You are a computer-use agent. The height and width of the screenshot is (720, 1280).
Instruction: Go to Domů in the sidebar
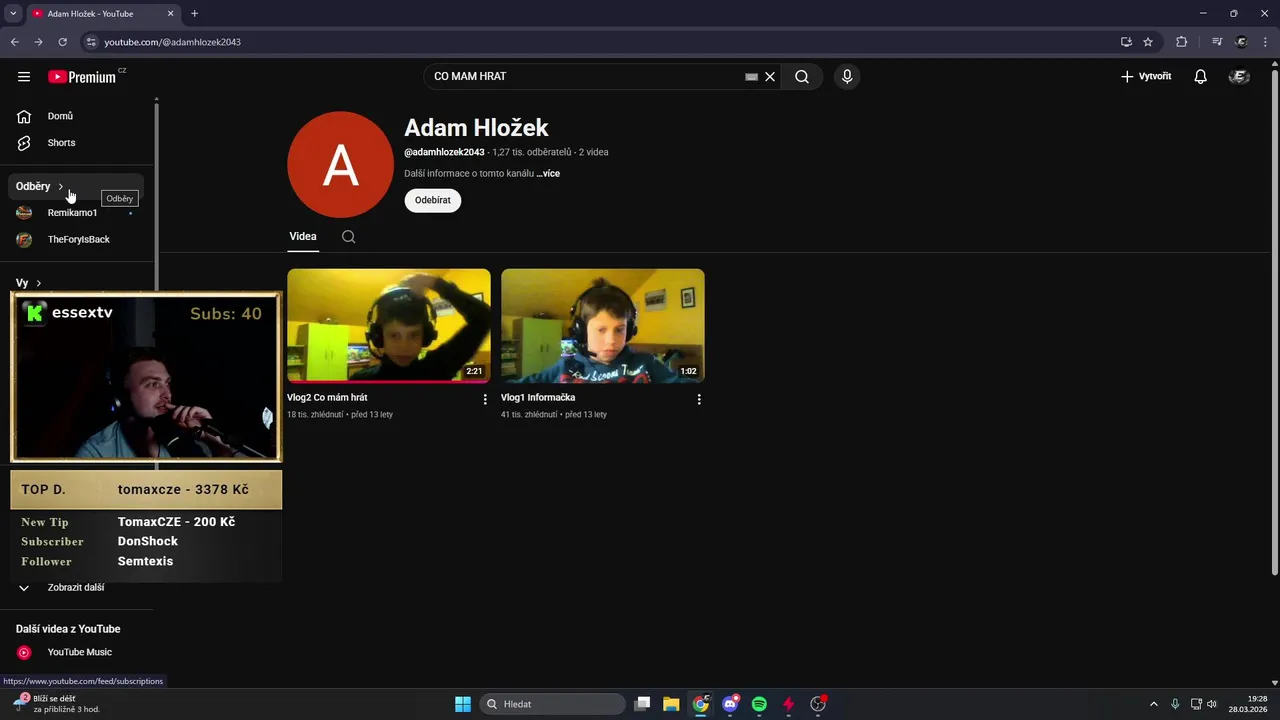tap(76, 116)
